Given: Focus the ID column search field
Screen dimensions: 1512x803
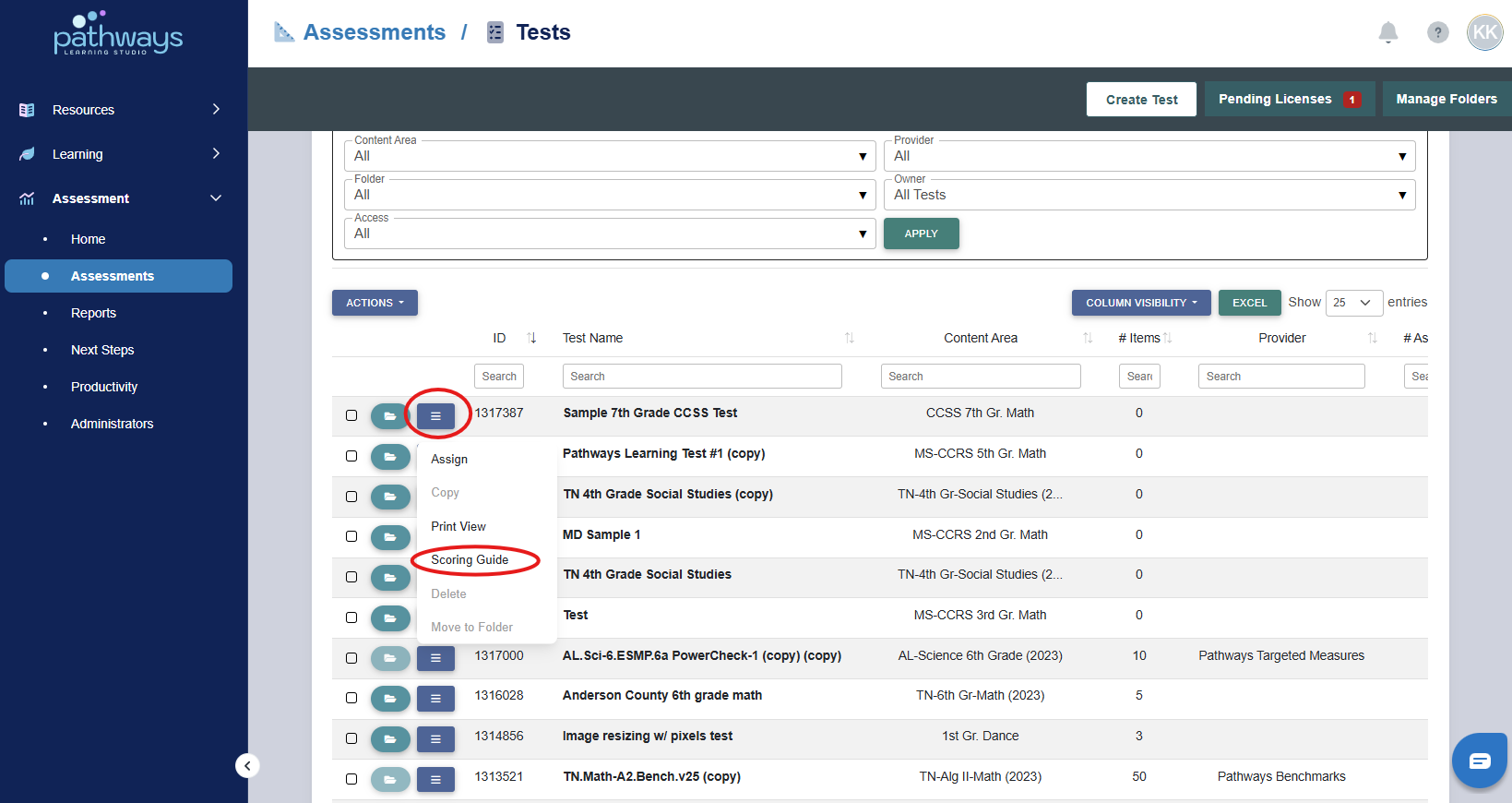Looking at the screenshot, I should (x=499, y=376).
